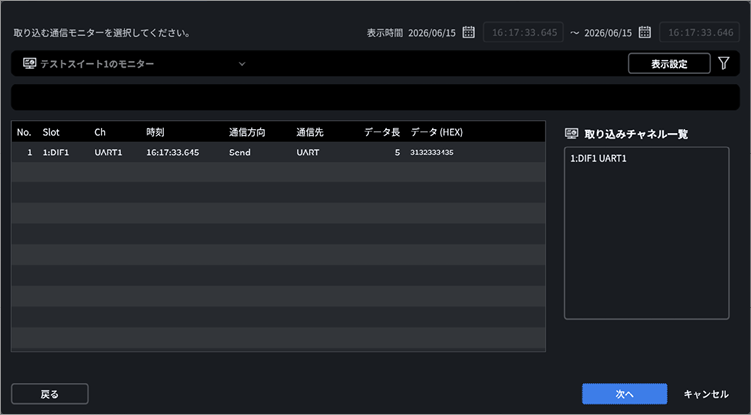The height and width of the screenshot is (415, 751).
Task: Expand the テストスイート1のモニター dropdown
Action: (x=242, y=64)
